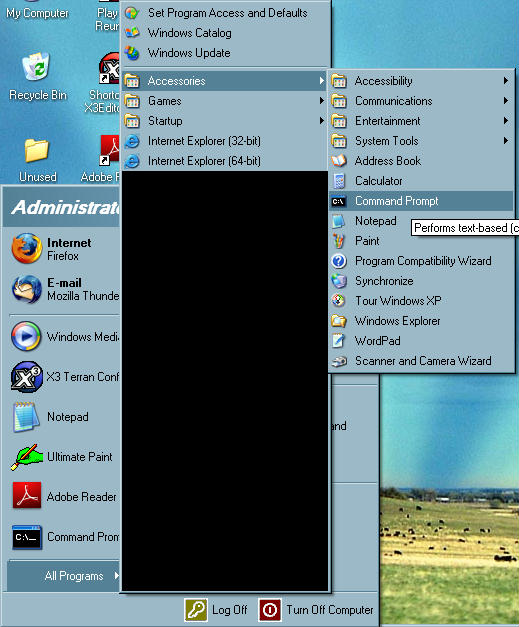The width and height of the screenshot is (519, 627).
Task: Click the Log Off button label
Action: pos(230,610)
